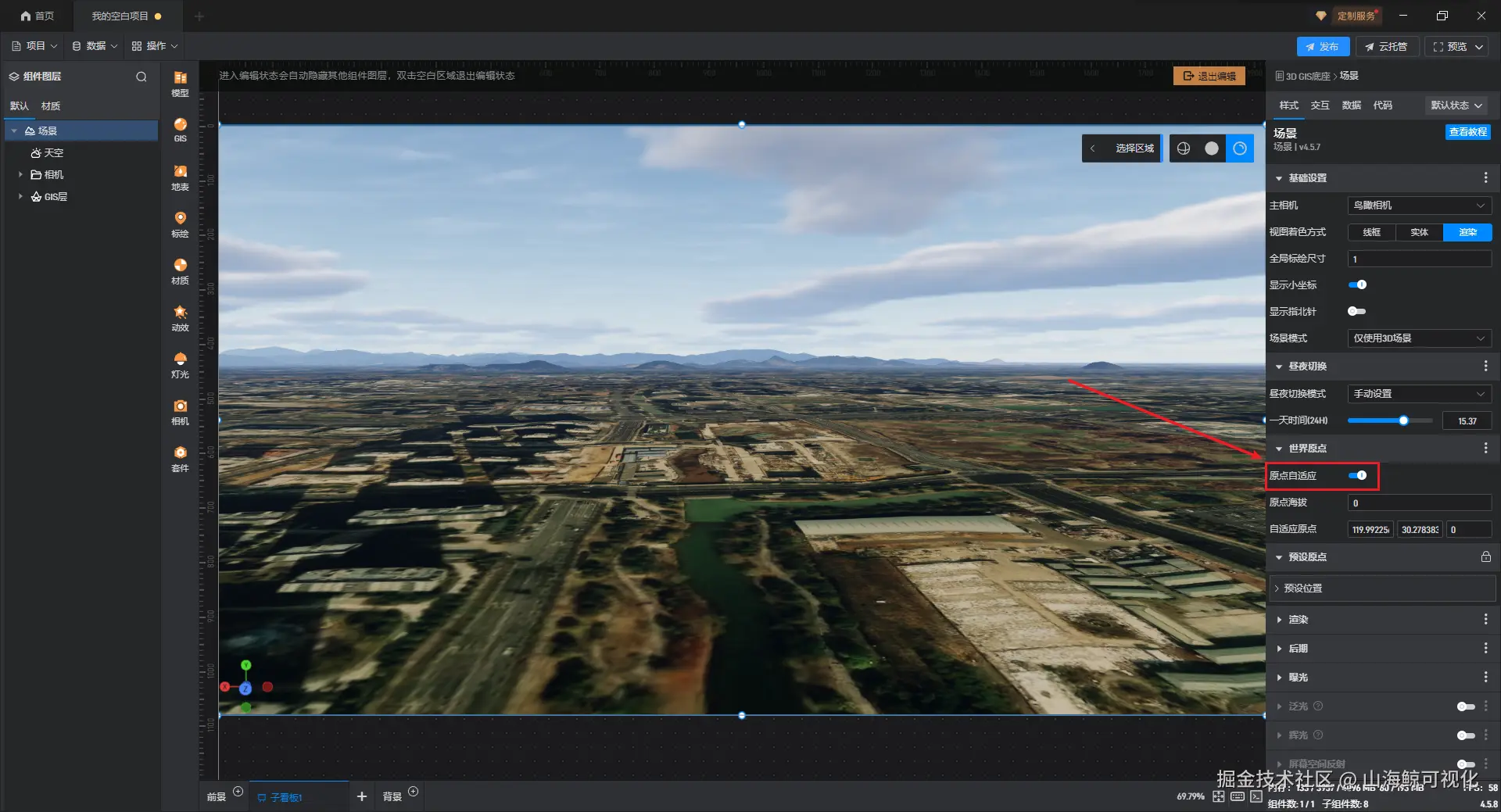Open the 模型 (model) component library

[x=180, y=84]
